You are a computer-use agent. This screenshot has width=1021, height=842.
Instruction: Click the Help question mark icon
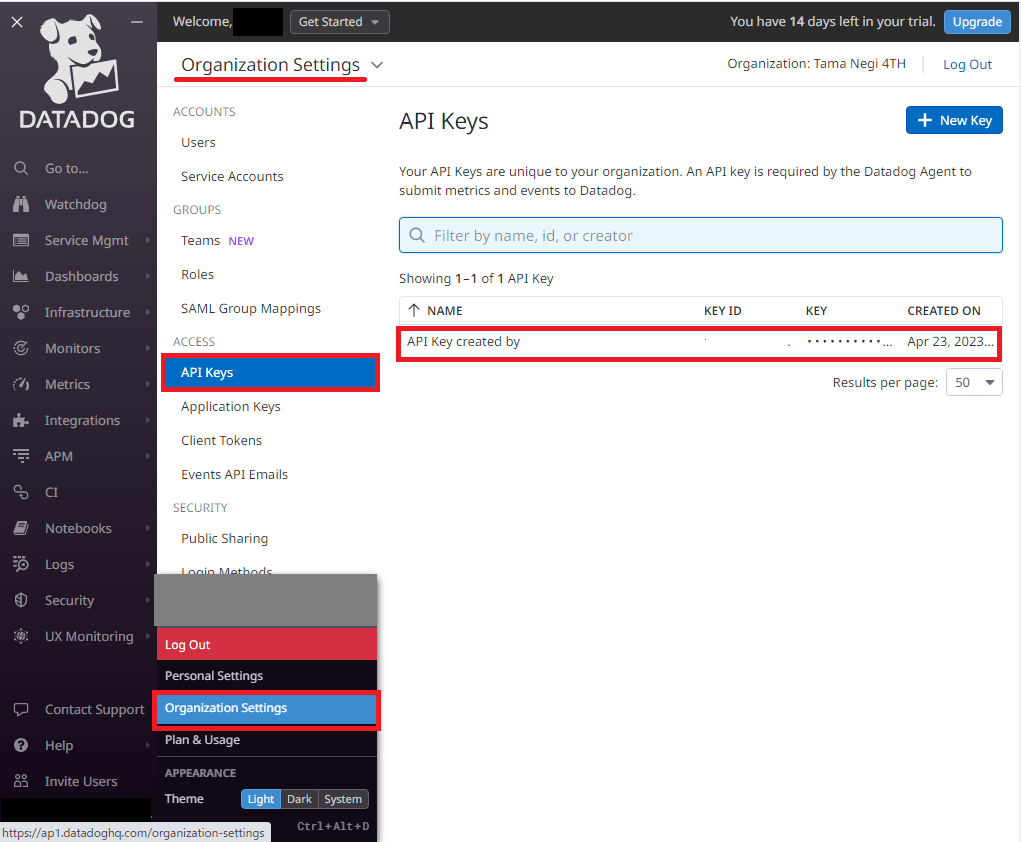21,746
